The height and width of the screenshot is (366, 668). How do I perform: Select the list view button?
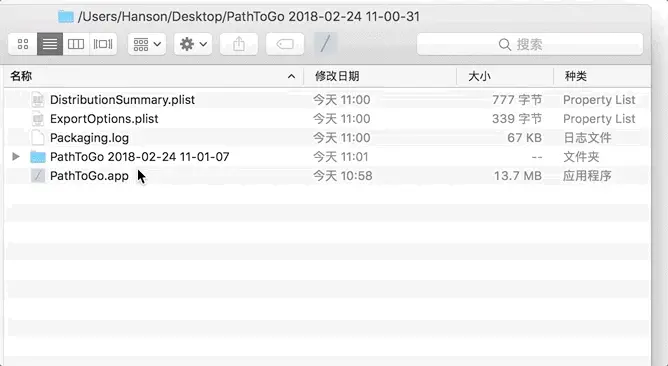pos(50,44)
